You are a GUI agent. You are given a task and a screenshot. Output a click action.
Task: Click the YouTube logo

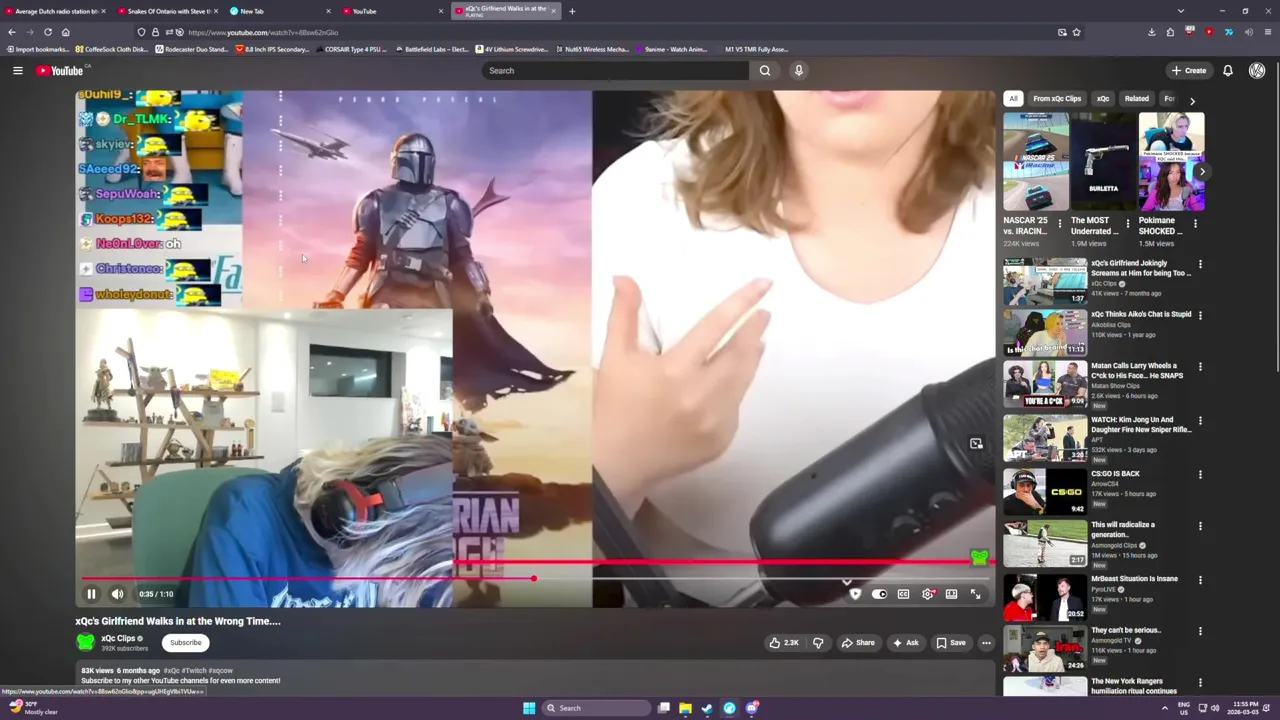pos(62,70)
